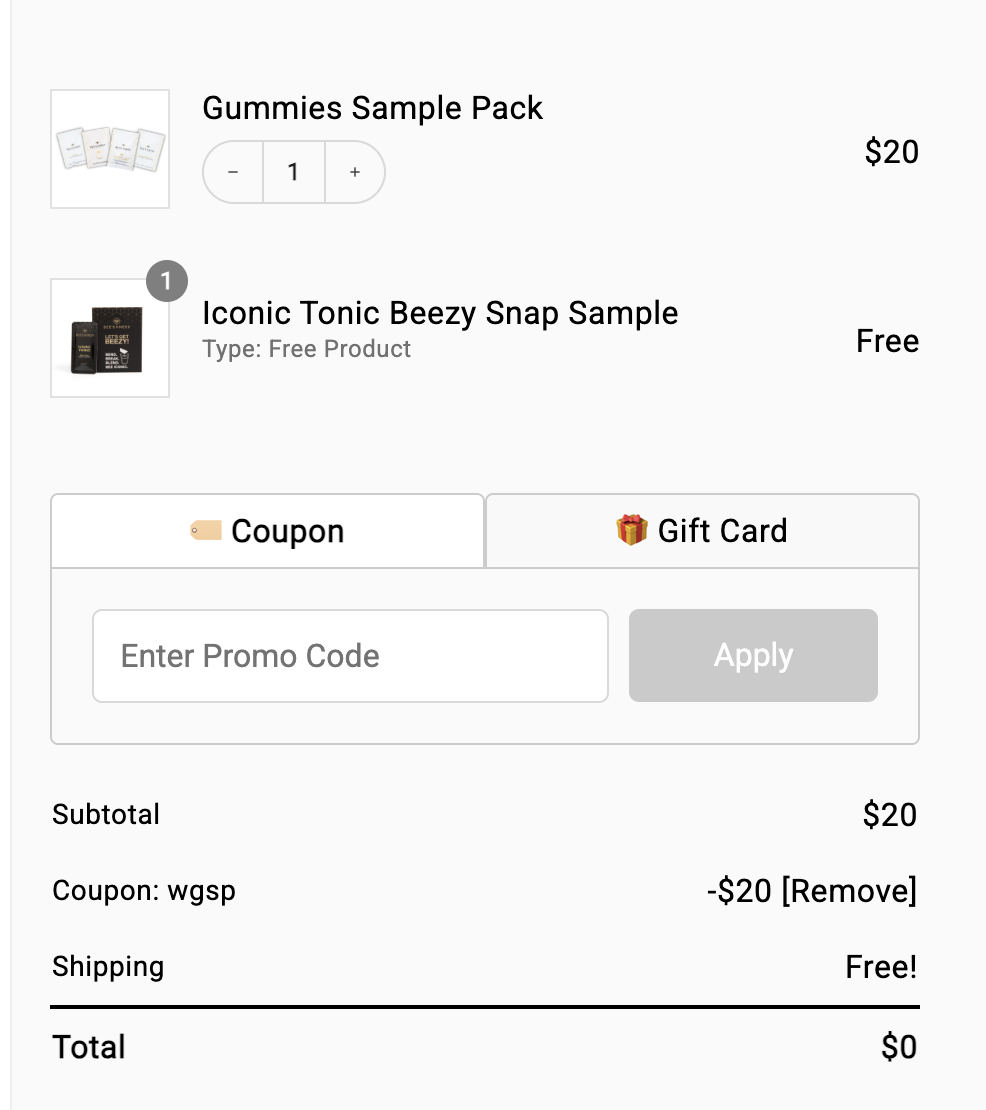Switch to the Coupon tab
This screenshot has height=1110, width=986.
pyautogui.click(x=268, y=531)
